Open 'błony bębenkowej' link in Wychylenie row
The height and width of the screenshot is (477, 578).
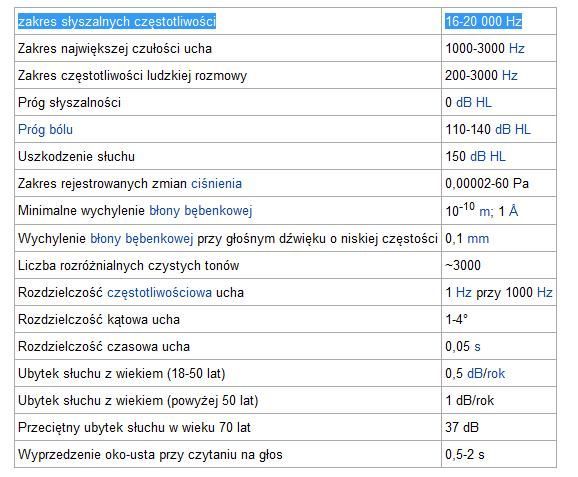click(x=142, y=238)
